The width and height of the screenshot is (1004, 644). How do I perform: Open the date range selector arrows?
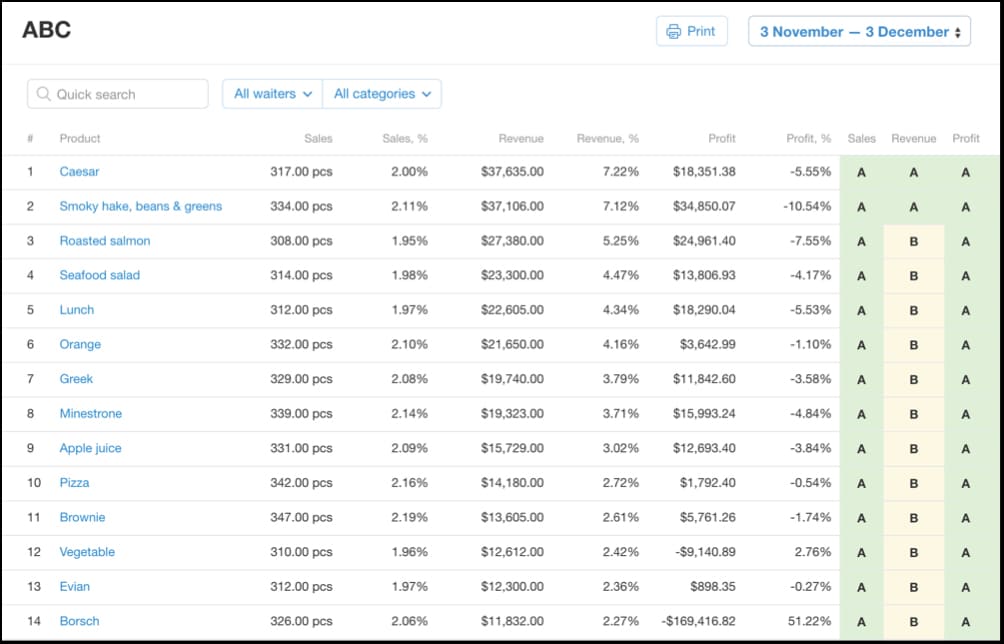(x=958, y=32)
